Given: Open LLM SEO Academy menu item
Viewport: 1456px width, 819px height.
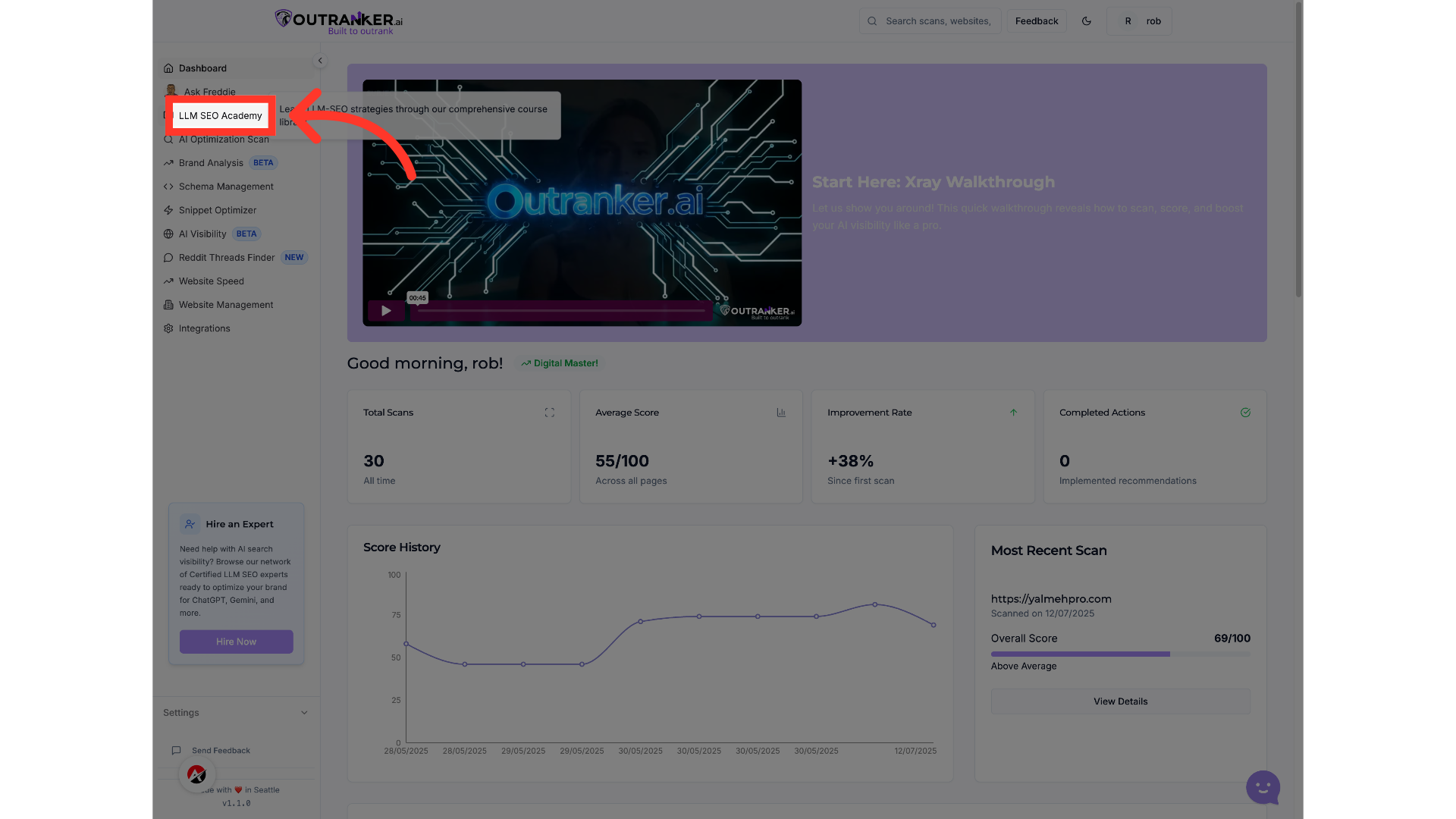Looking at the screenshot, I should tap(220, 116).
